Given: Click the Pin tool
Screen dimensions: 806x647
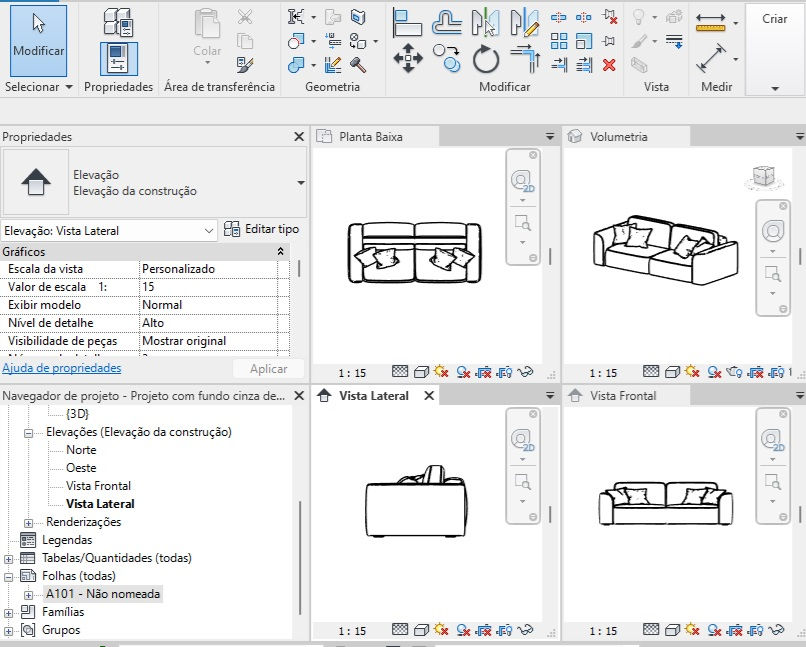Looking at the screenshot, I should click(610, 41).
